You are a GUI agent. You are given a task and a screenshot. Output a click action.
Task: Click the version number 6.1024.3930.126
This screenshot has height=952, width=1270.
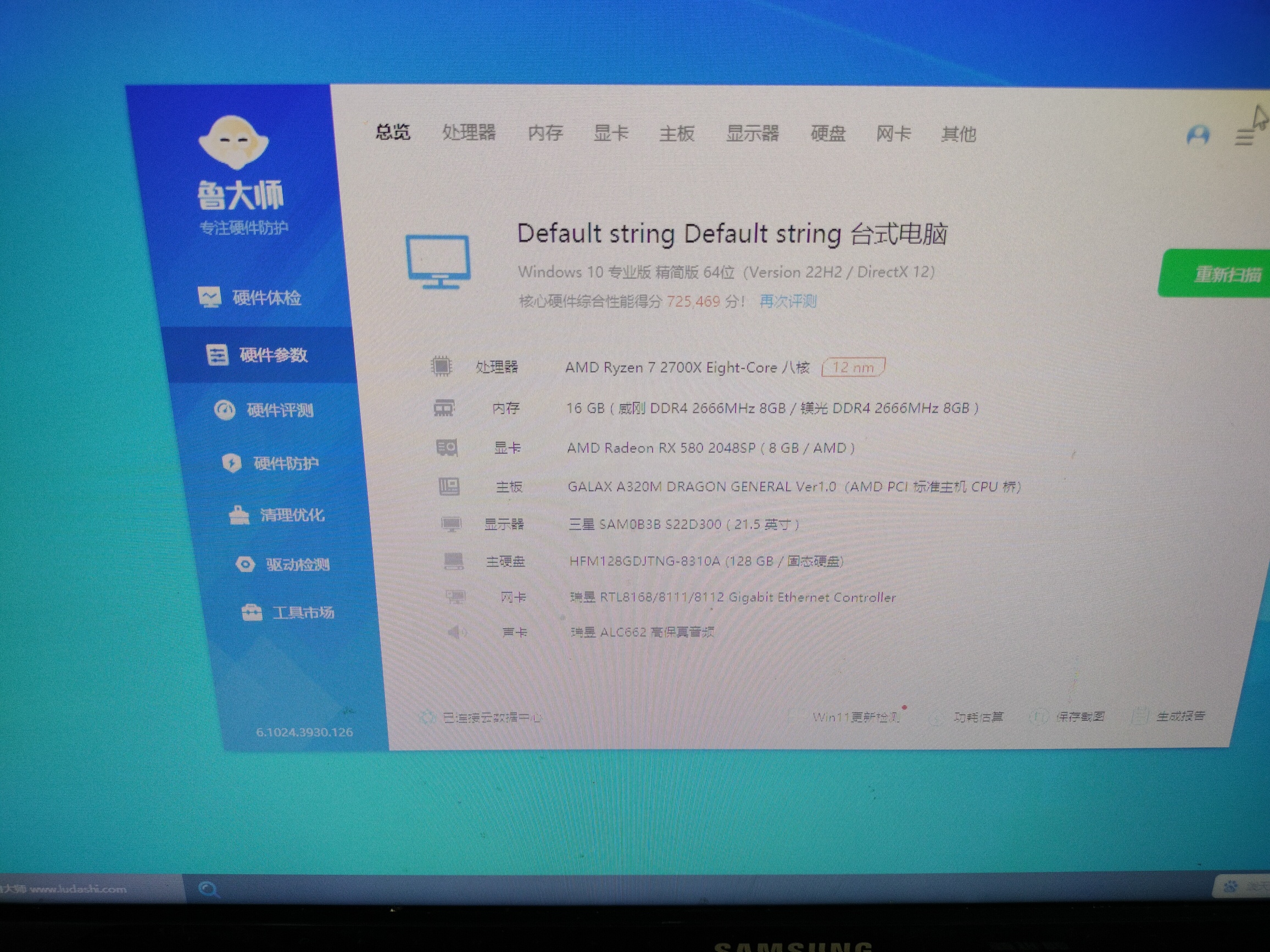(x=304, y=732)
